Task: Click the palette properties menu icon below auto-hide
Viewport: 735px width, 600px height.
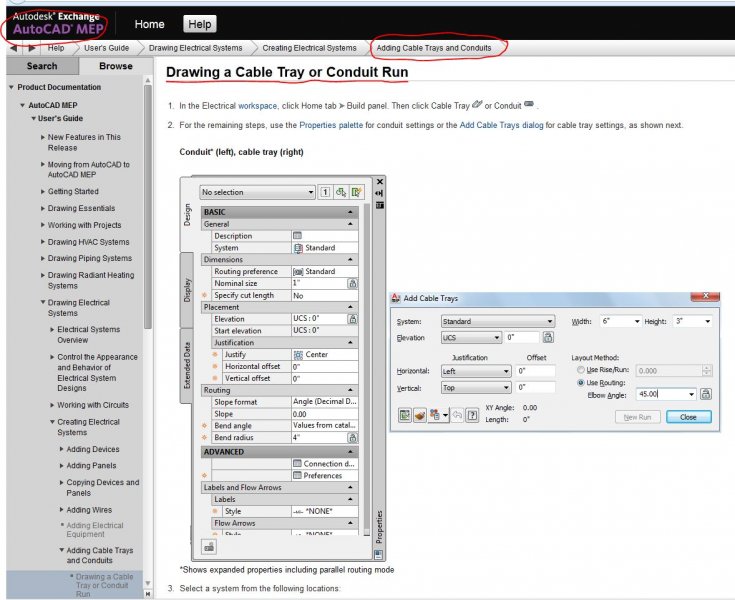Action: 380,205
